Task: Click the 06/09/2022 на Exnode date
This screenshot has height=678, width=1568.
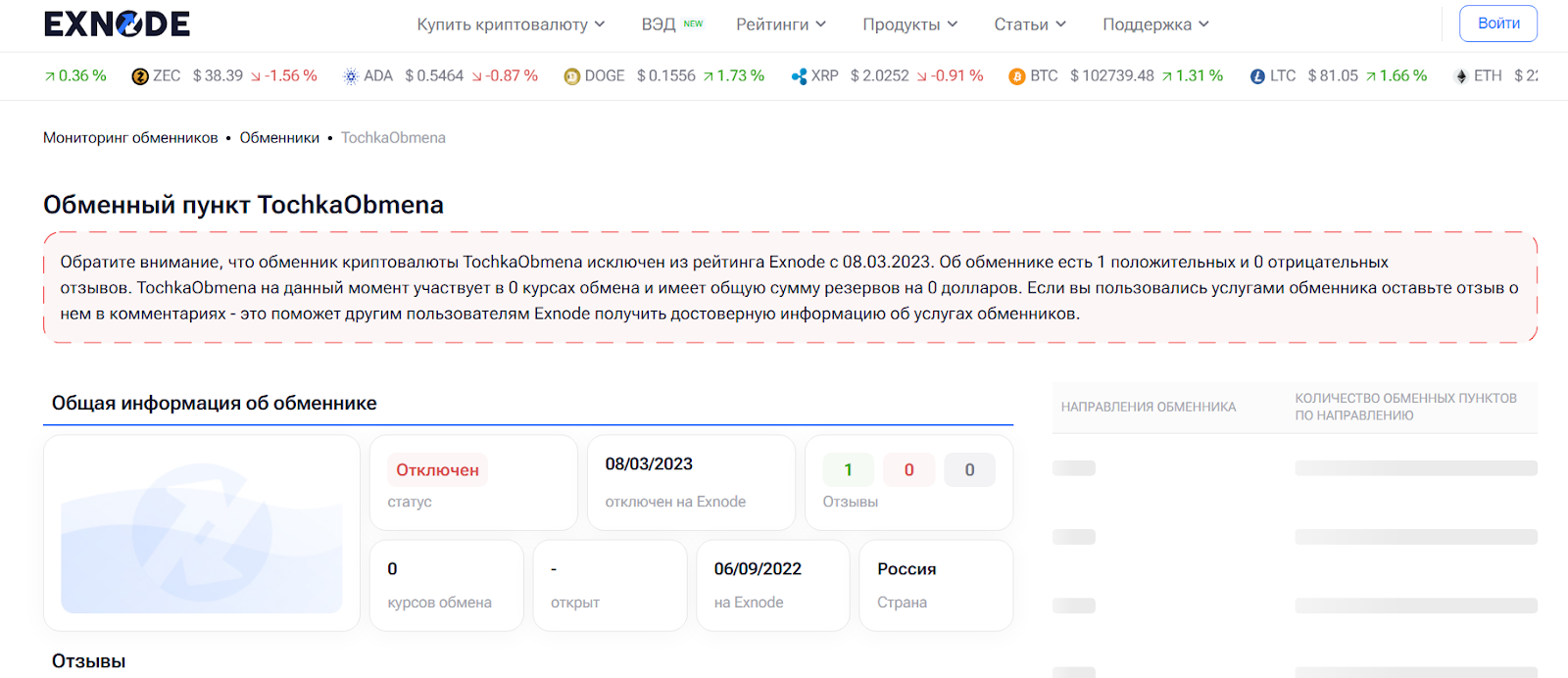Action: coord(758,569)
